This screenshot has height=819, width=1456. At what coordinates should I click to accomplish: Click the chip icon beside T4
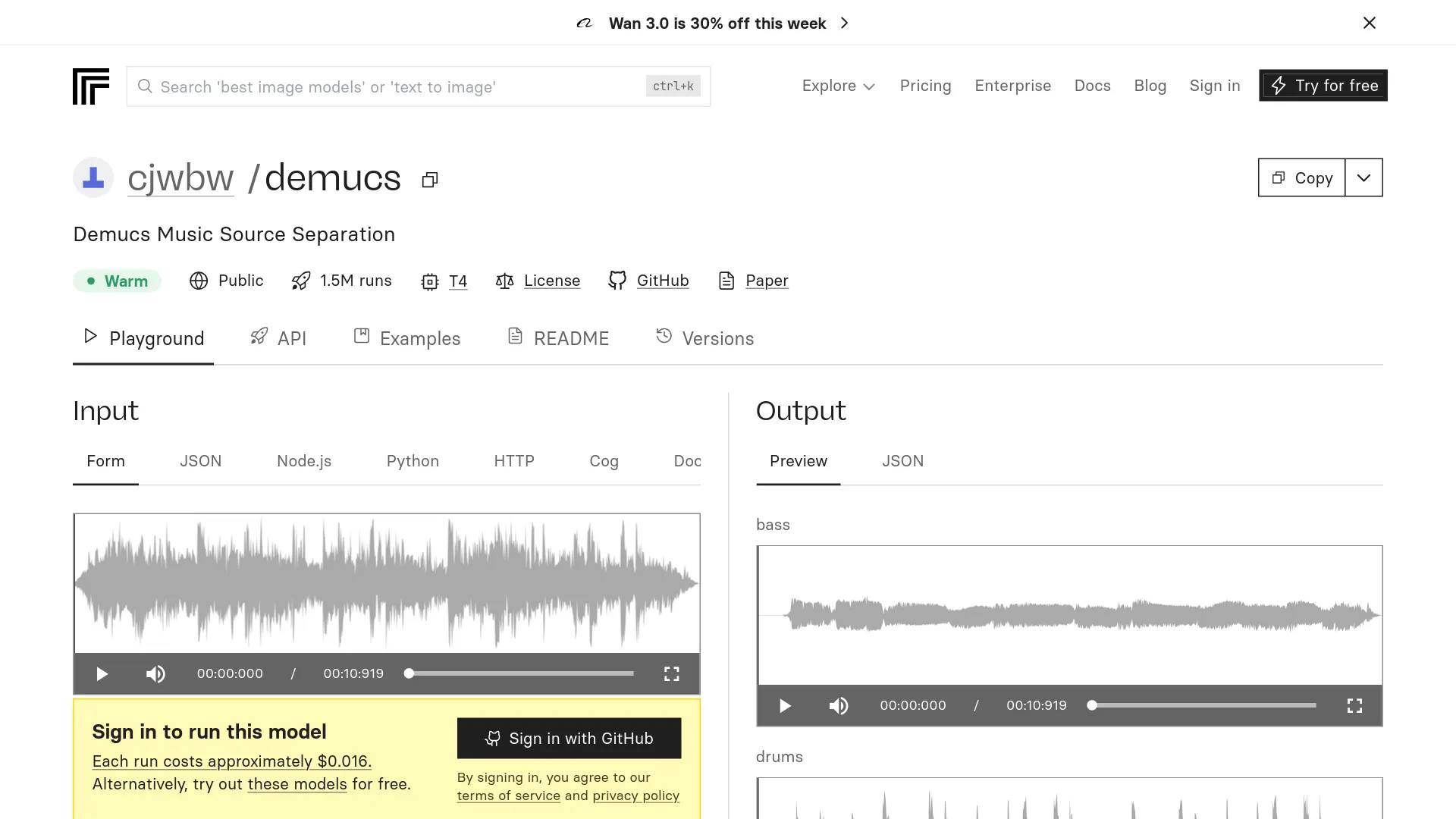(430, 281)
